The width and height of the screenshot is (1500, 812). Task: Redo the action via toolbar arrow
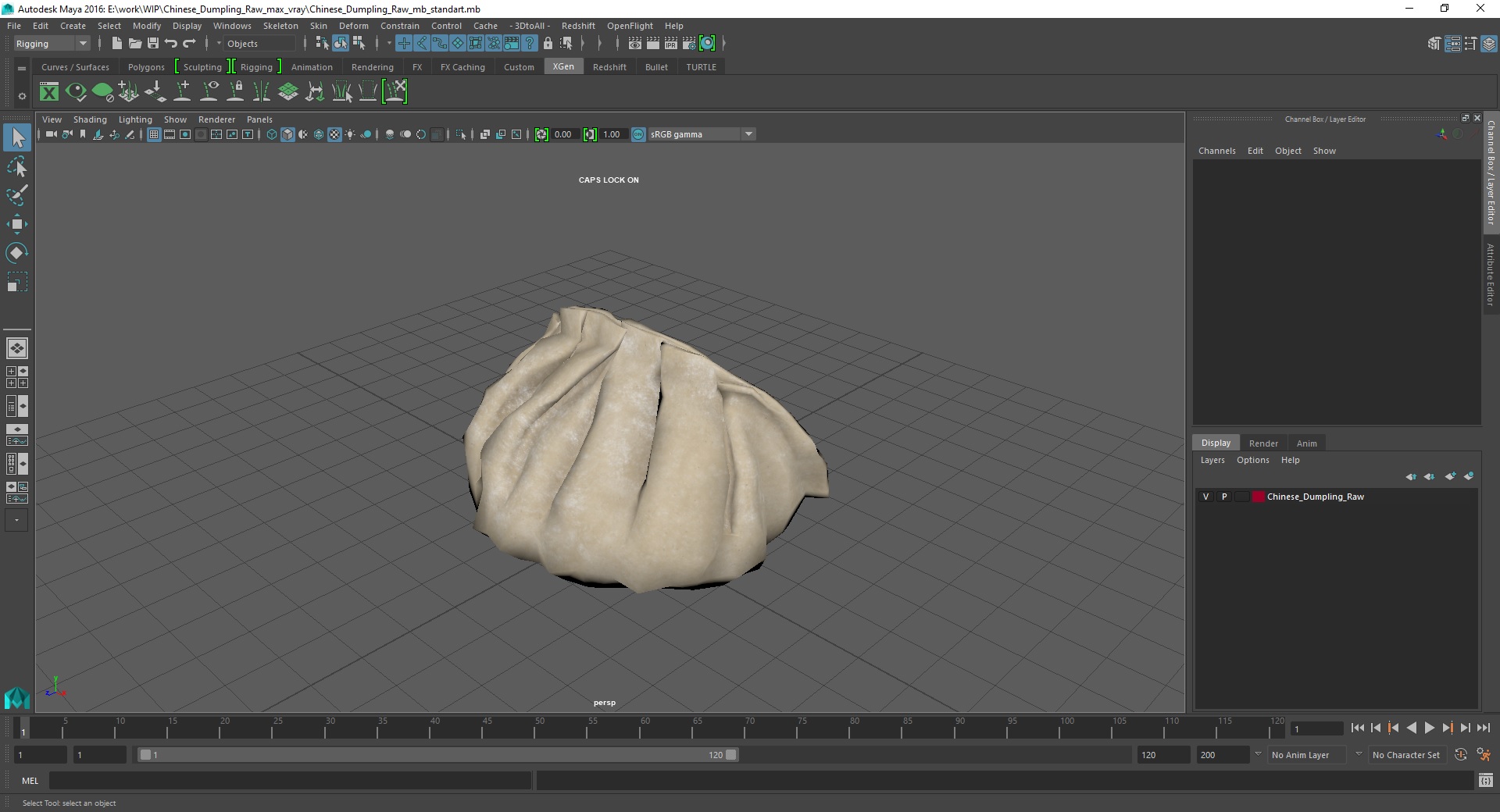point(189,44)
